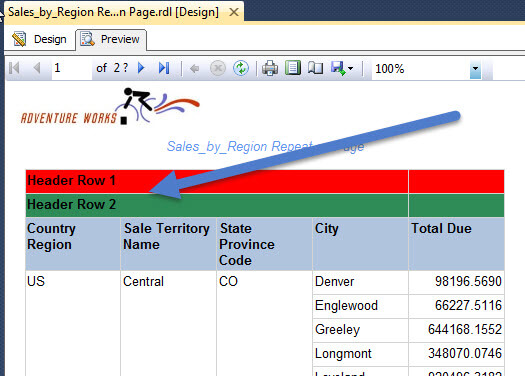The width and height of the screenshot is (525, 376).
Task: Click the 'of 2?' page count text
Action: click(112, 68)
